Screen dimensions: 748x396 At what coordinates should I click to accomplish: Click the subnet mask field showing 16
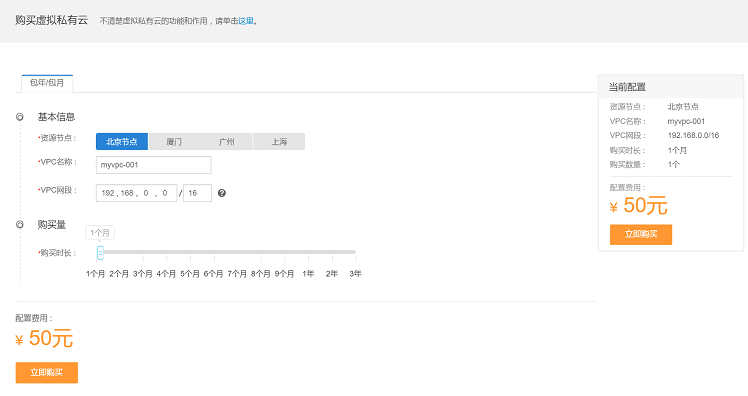[197, 193]
